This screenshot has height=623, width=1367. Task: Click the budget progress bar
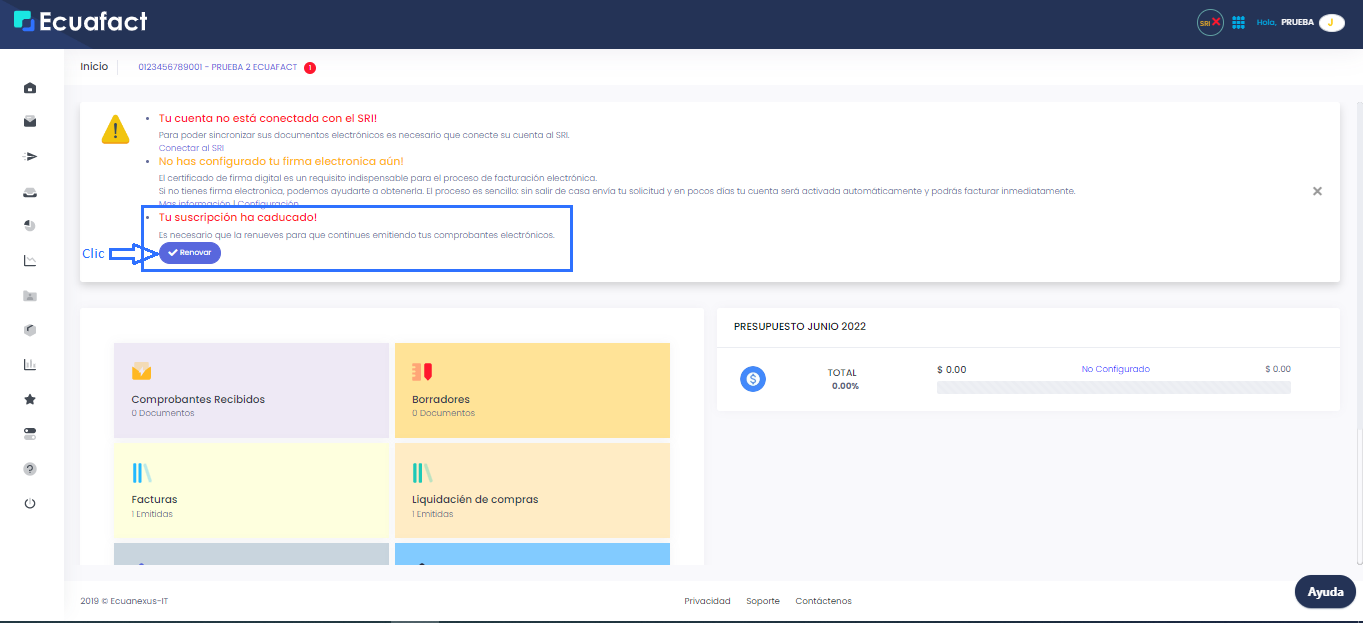click(x=1113, y=388)
